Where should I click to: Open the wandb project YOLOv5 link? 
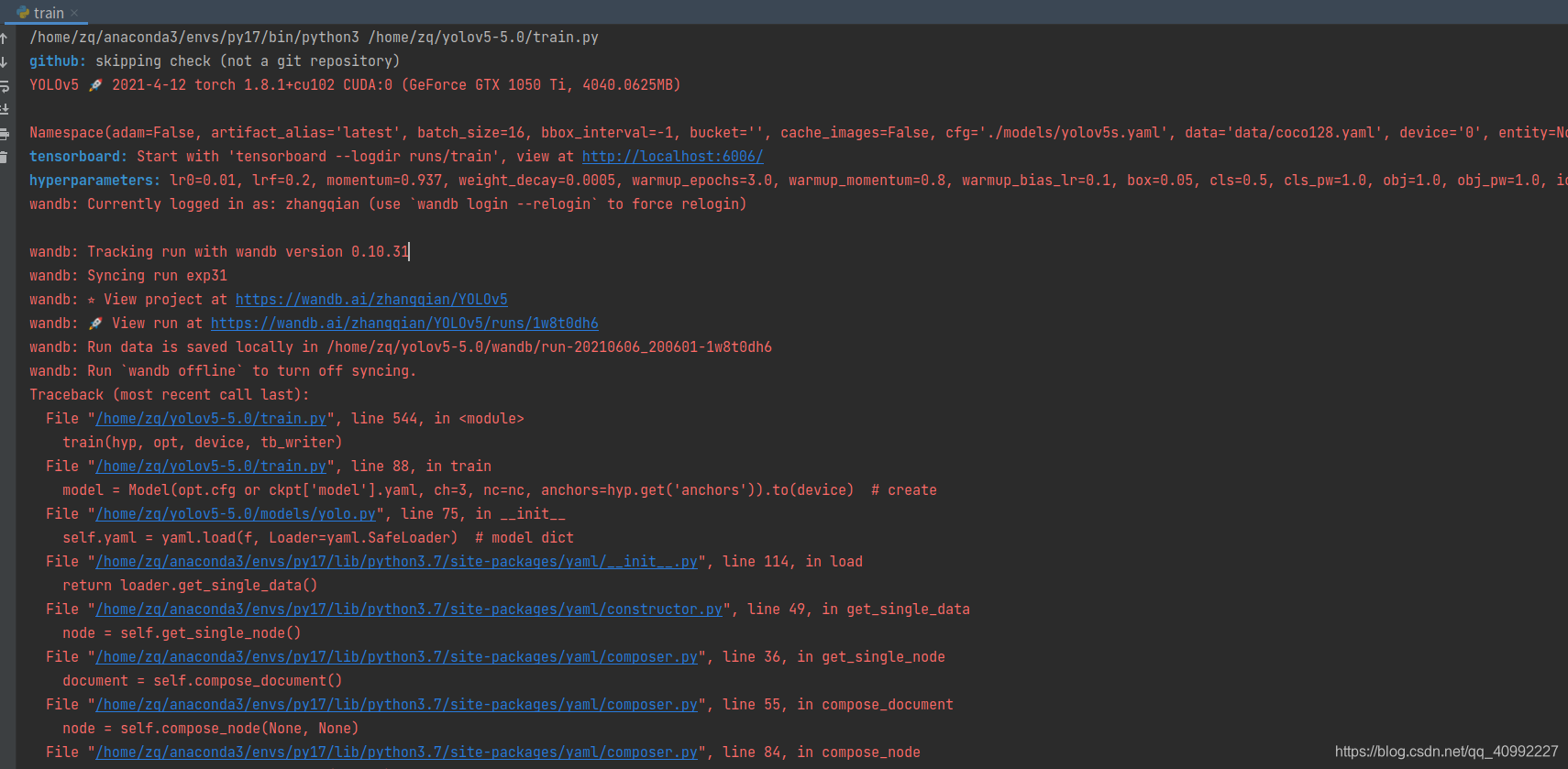371,300
